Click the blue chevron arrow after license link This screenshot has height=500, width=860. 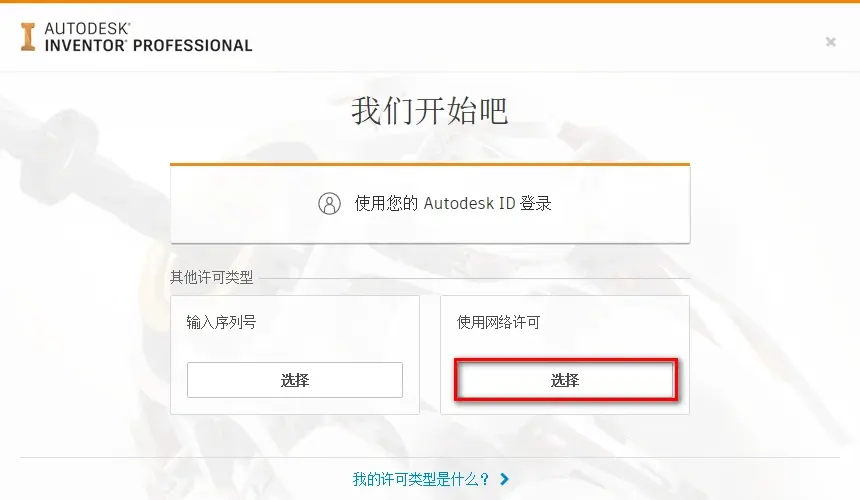505,479
